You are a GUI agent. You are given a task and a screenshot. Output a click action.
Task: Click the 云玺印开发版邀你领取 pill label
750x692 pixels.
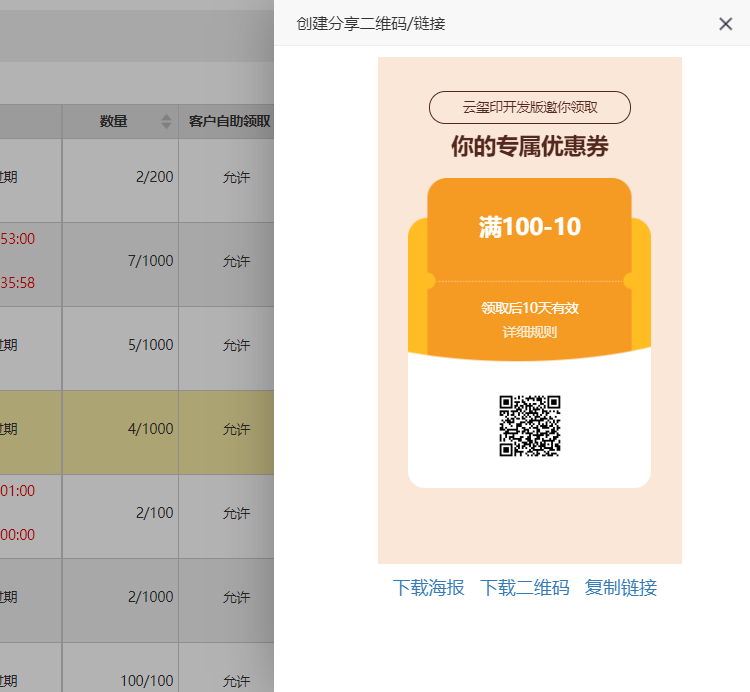tap(529, 107)
